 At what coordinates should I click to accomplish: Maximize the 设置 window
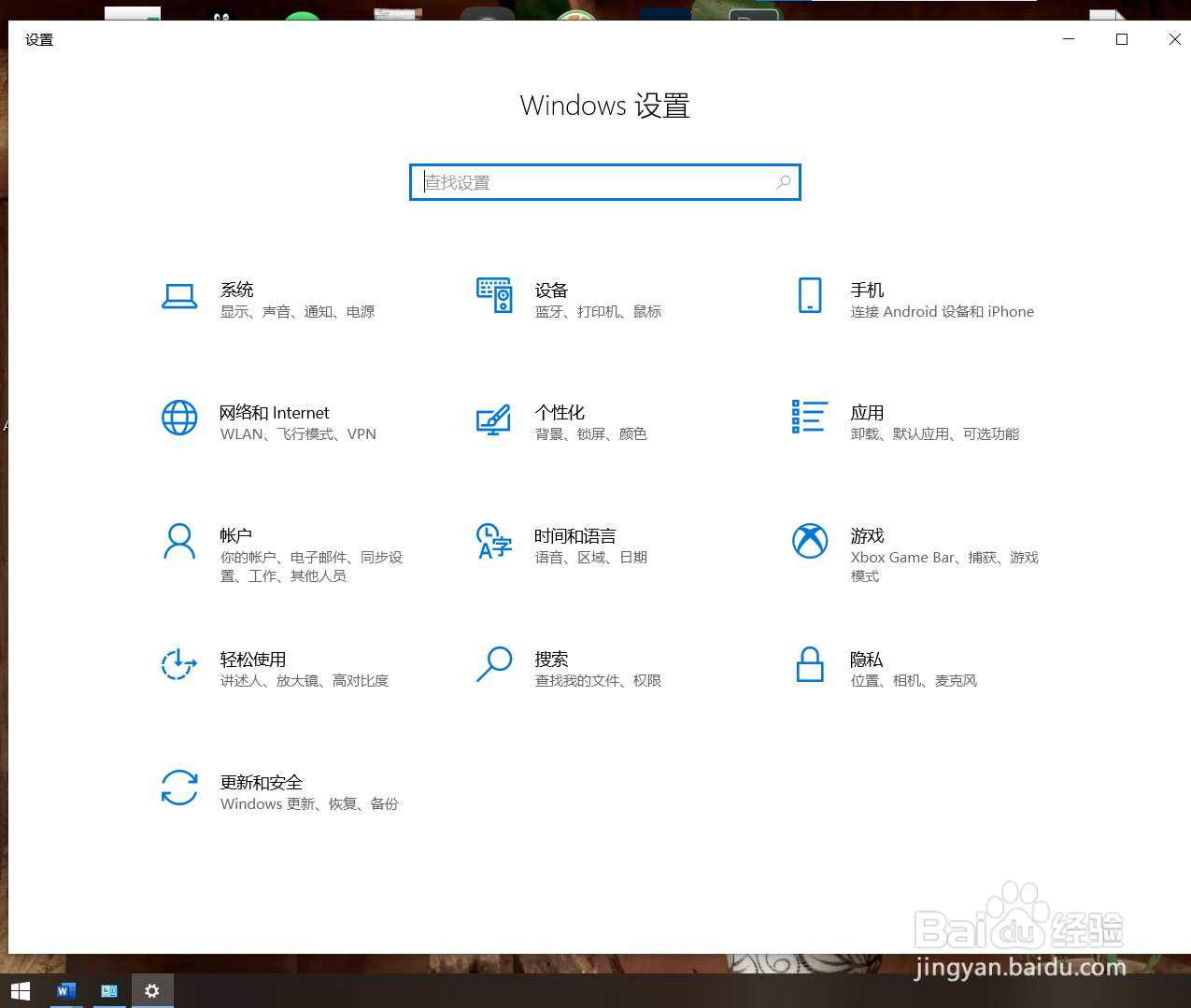(x=1122, y=39)
